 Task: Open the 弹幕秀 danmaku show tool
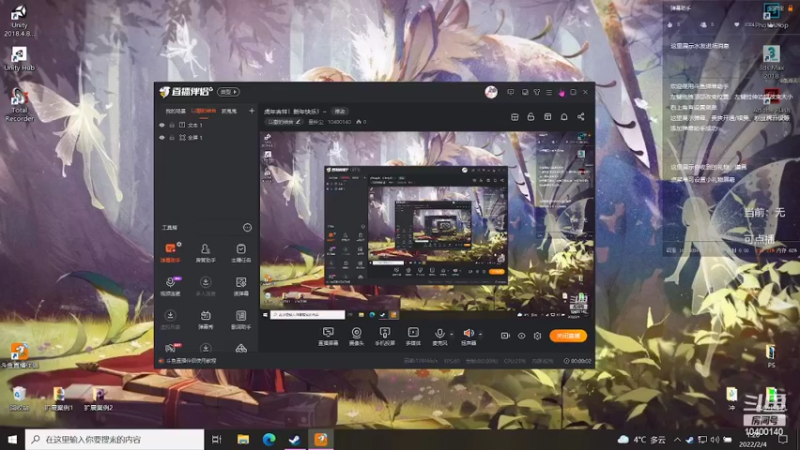[x=205, y=319]
